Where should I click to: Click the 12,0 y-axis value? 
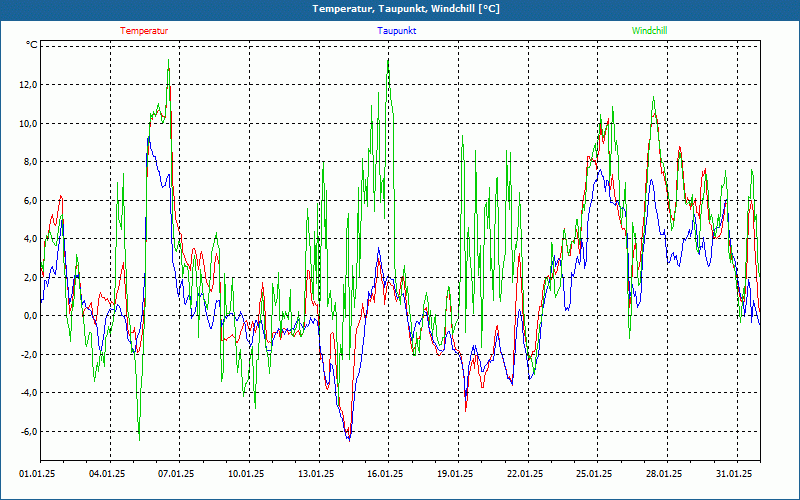tap(29, 85)
